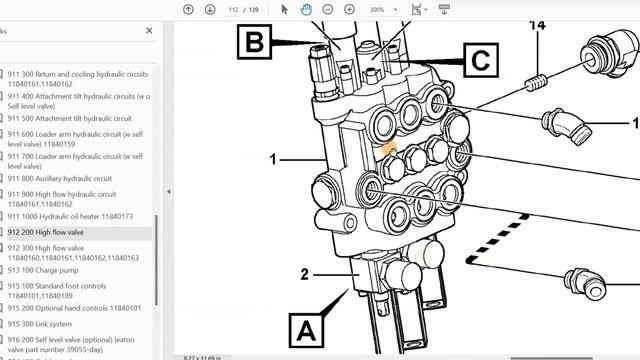Open bookmark 911 800 Auxiliary hydraulic circuit
This screenshot has height=360, width=640.
(x=59, y=178)
